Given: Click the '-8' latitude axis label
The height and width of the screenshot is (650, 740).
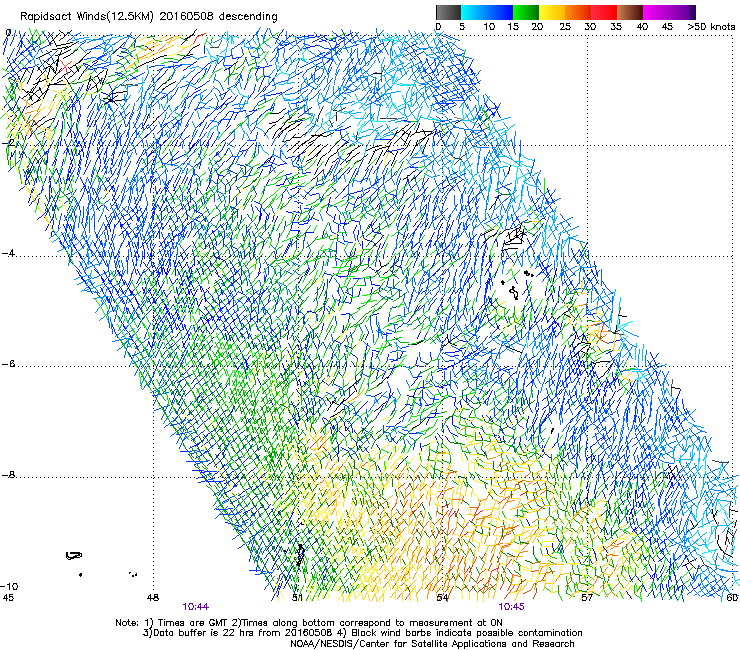Looking at the screenshot, I should [x=8, y=475].
